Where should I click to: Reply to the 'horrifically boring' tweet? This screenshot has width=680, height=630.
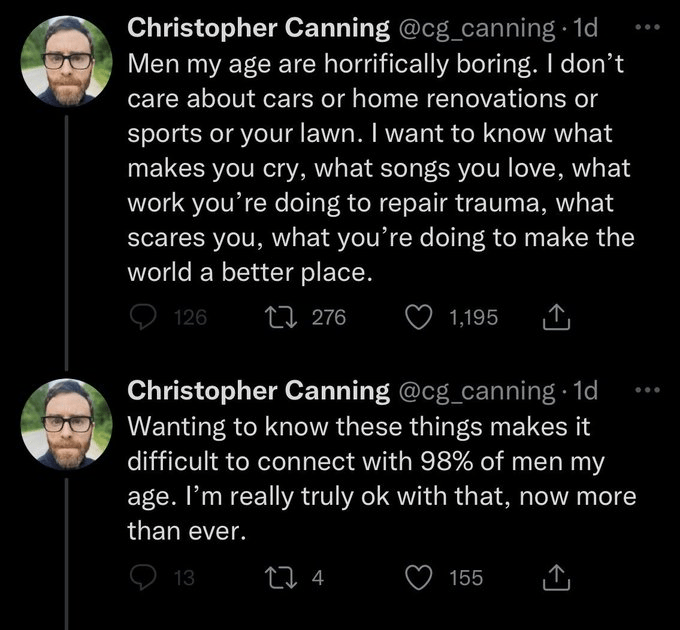coord(145,317)
